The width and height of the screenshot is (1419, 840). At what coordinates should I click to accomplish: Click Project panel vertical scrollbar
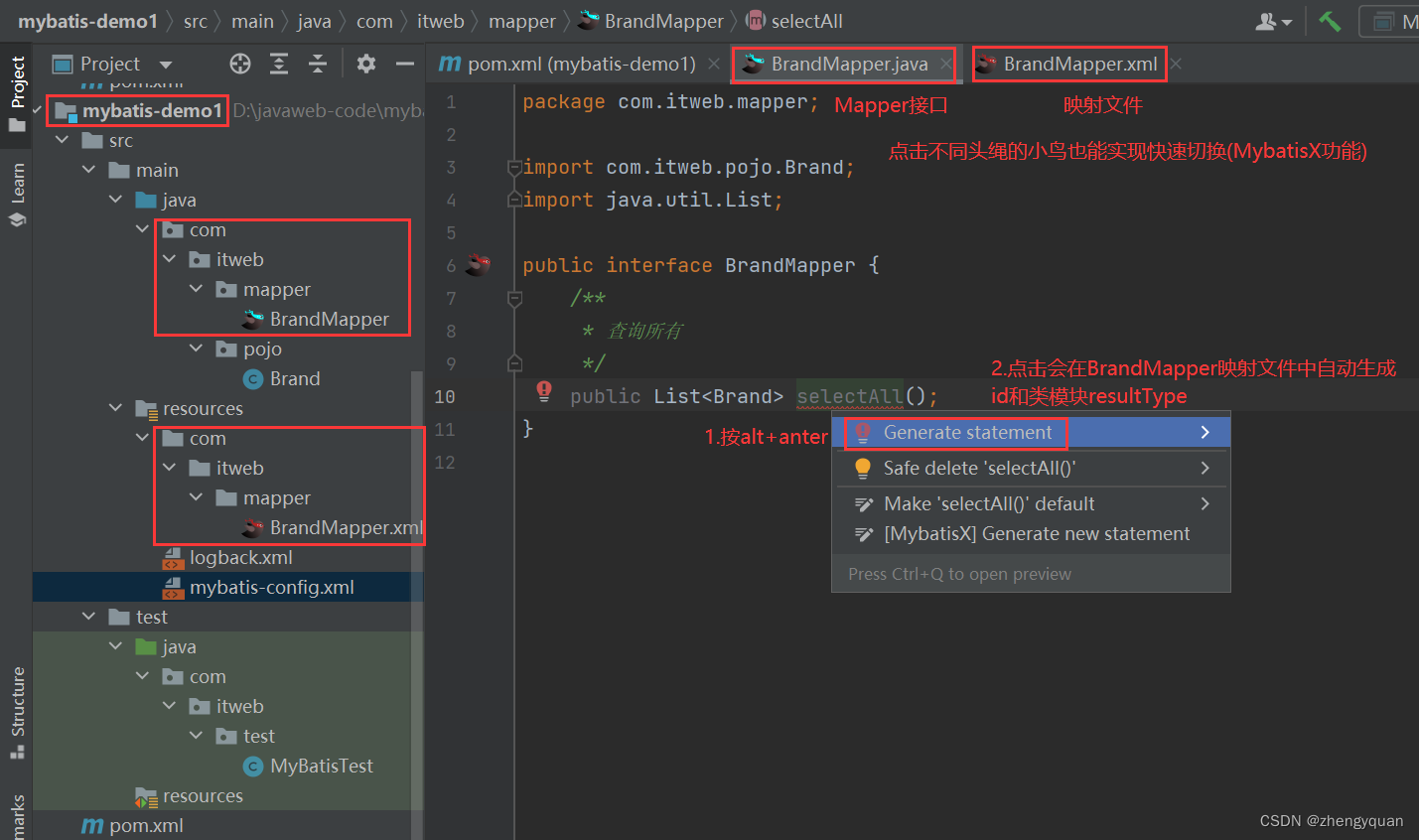click(x=417, y=606)
